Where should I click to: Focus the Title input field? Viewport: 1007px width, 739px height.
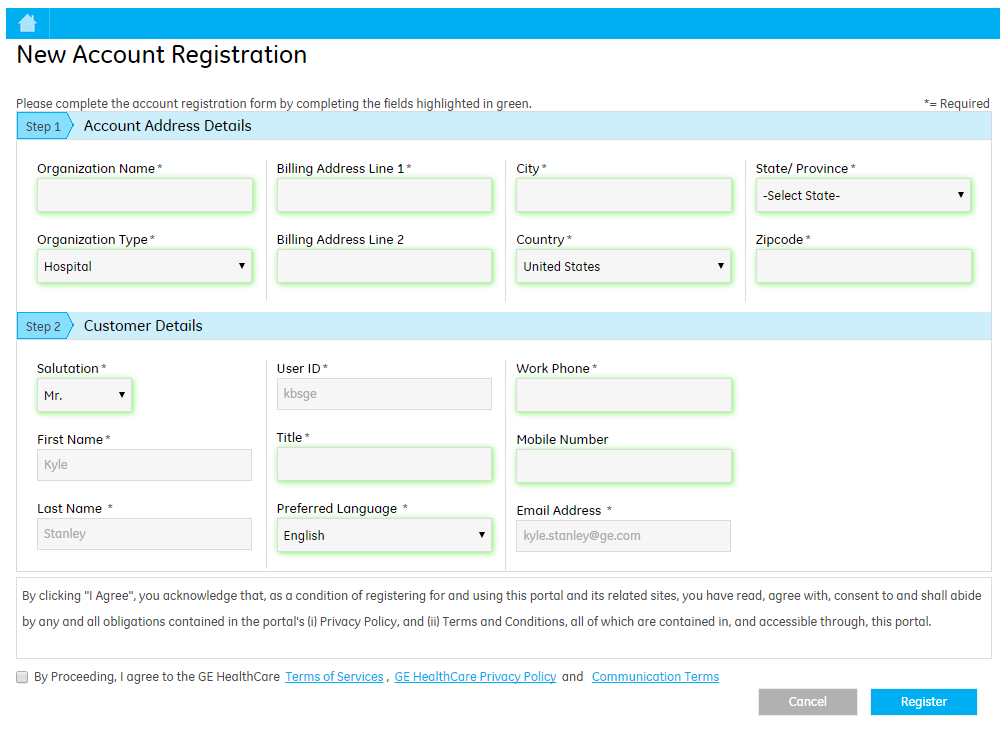pos(384,465)
